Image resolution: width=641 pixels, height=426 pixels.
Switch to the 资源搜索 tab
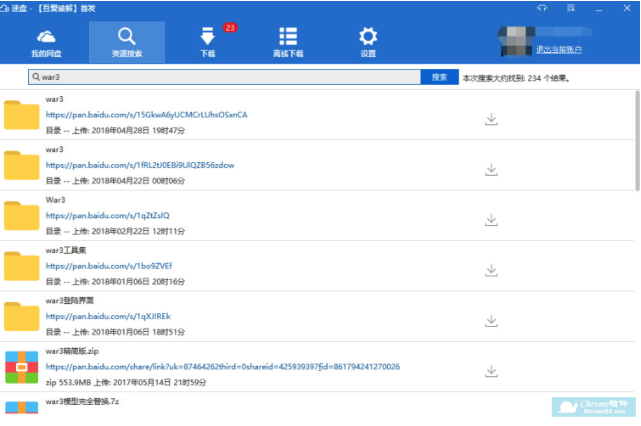coord(127,43)
